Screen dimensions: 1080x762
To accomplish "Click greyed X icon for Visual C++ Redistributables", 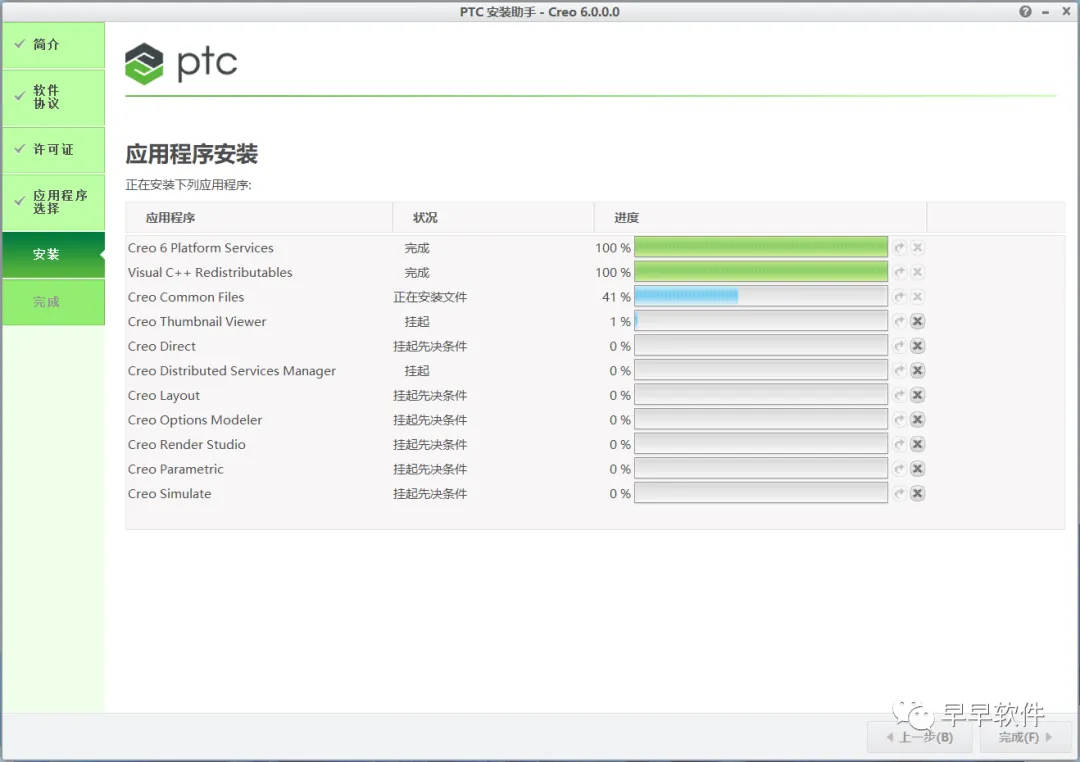I will [x=917, y=272].
